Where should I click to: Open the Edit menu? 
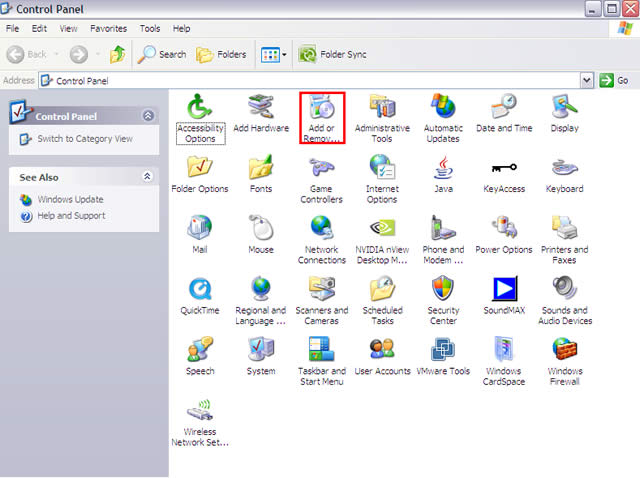[x=39, y=29]
